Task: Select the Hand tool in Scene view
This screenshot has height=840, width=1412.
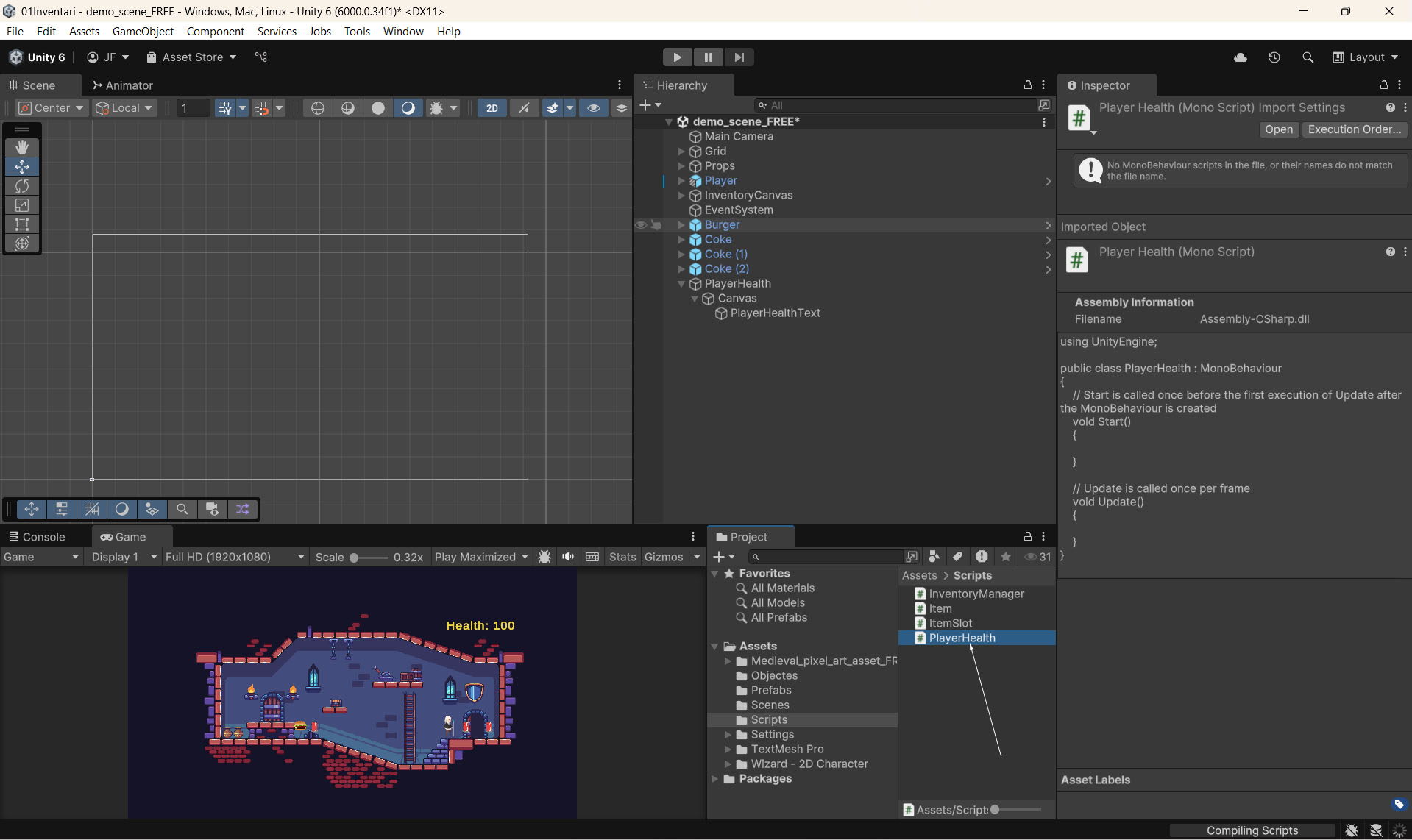Action: [22, 148]
